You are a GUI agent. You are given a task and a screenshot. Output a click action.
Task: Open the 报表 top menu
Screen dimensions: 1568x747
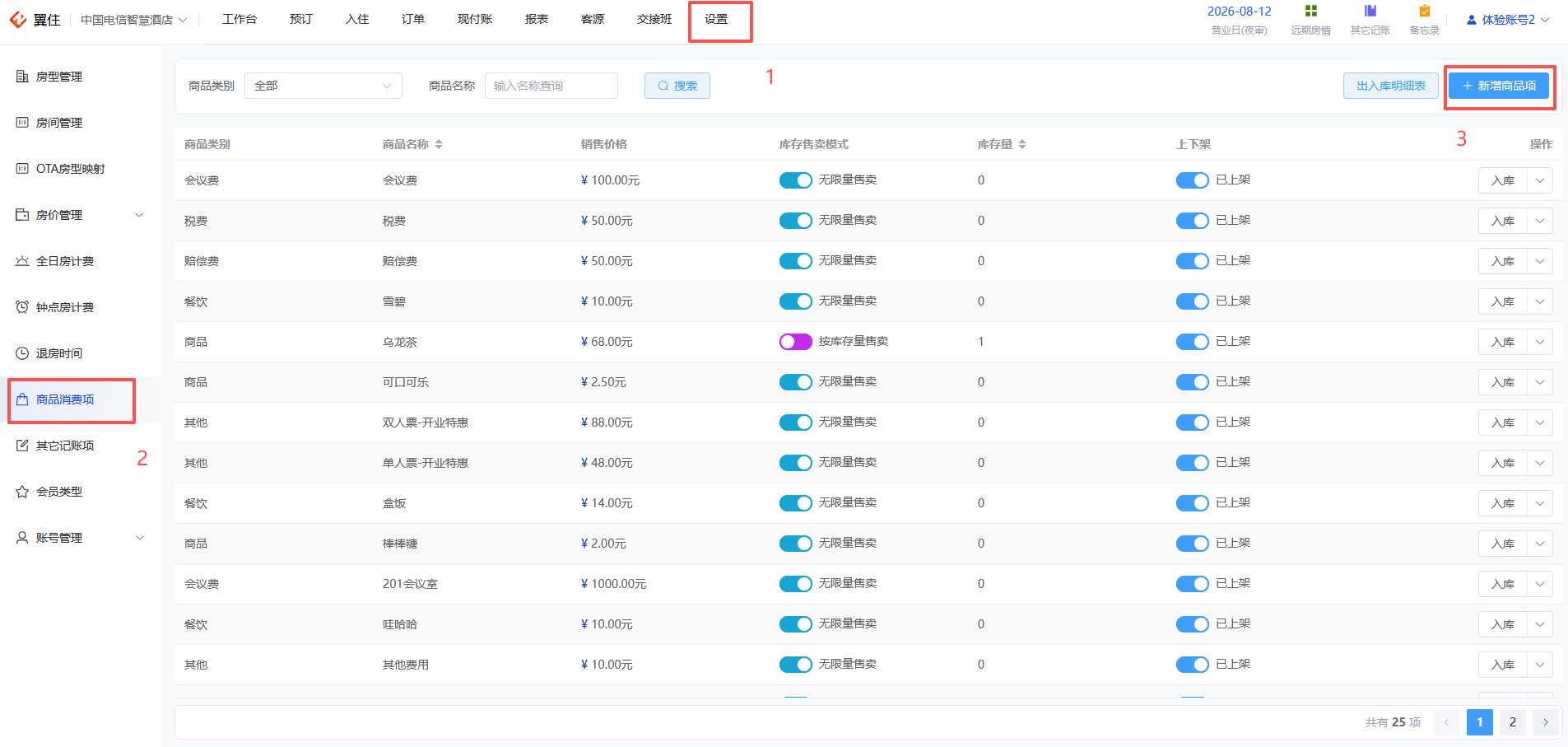pos(537,19)
